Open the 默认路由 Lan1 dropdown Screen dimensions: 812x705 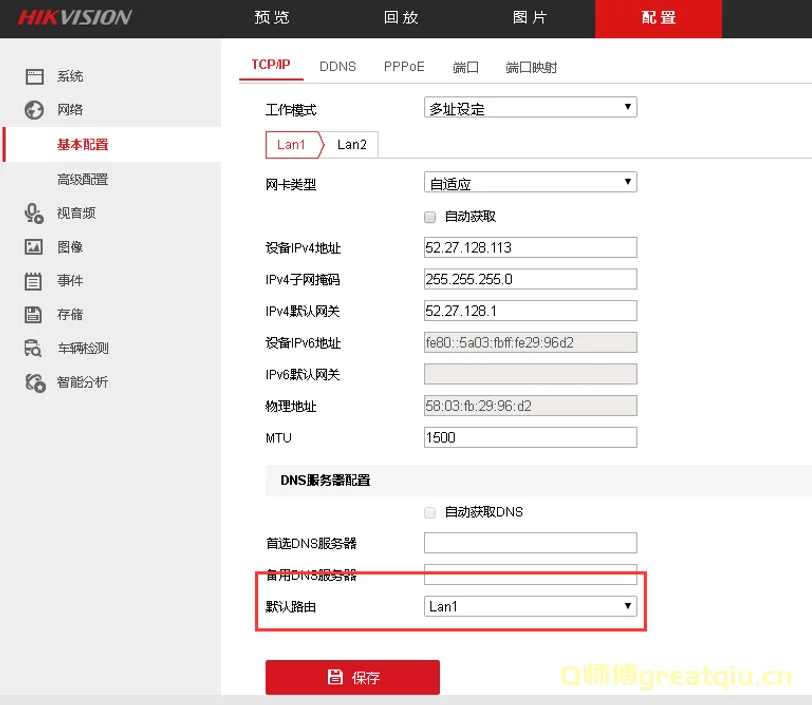[x=530, y=606]
